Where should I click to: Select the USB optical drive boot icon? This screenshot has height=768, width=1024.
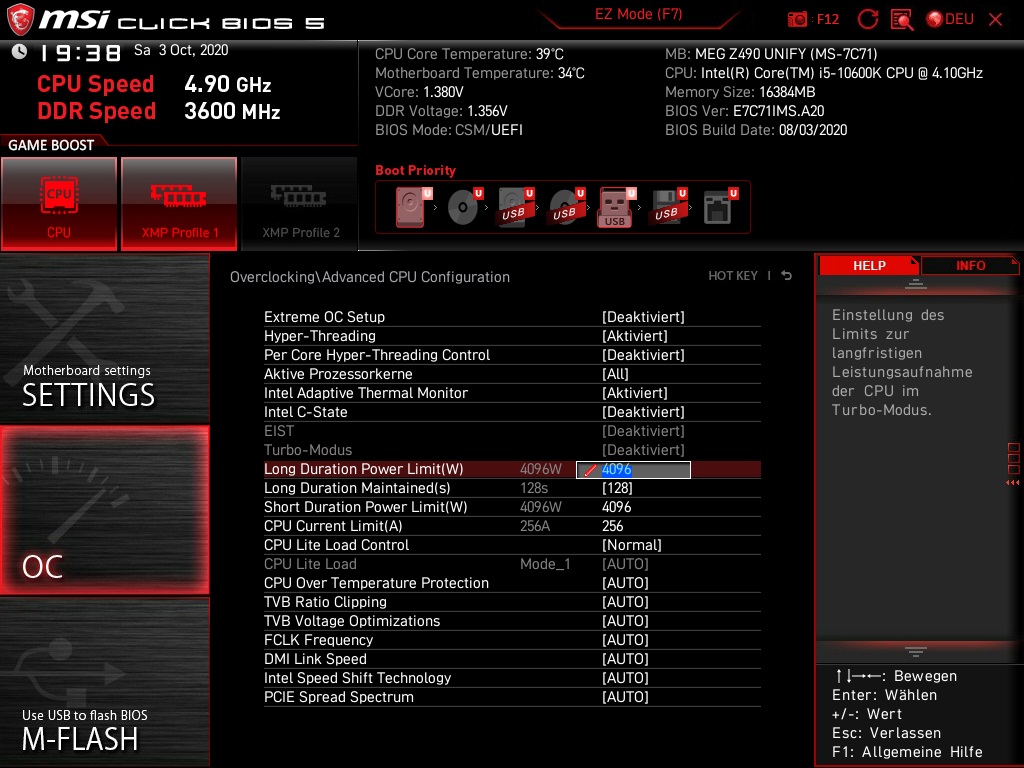click(566, 207)
